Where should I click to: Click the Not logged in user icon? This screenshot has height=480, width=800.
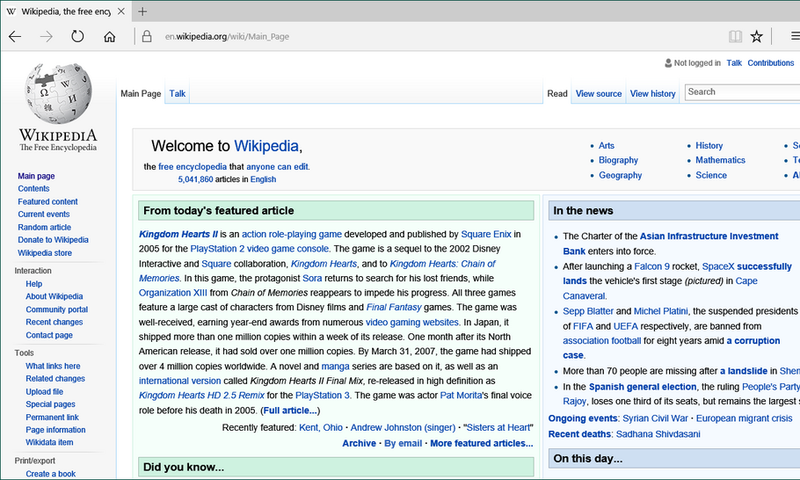pyautogui.click(x=668, y=63)
